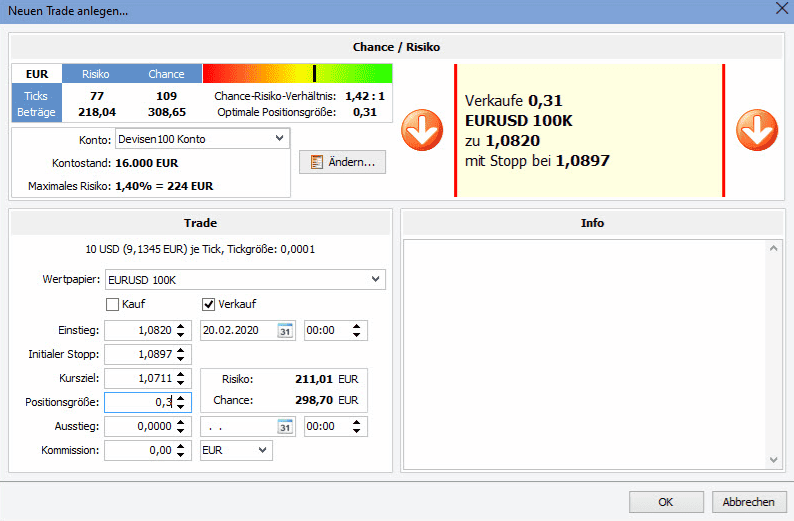The image size is (794, 521).
Task: Toggle the Verkauf checkbox
Action: 209,304
